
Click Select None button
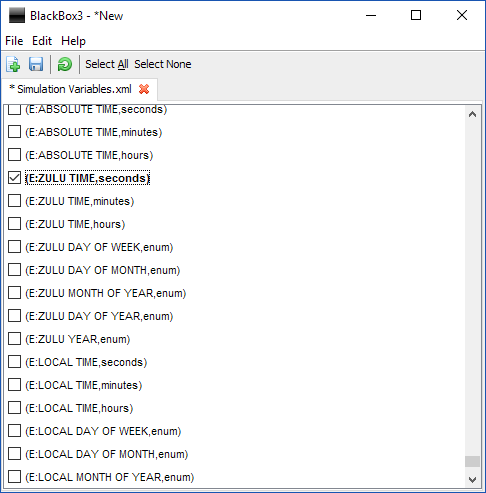[x=163, y=64]
